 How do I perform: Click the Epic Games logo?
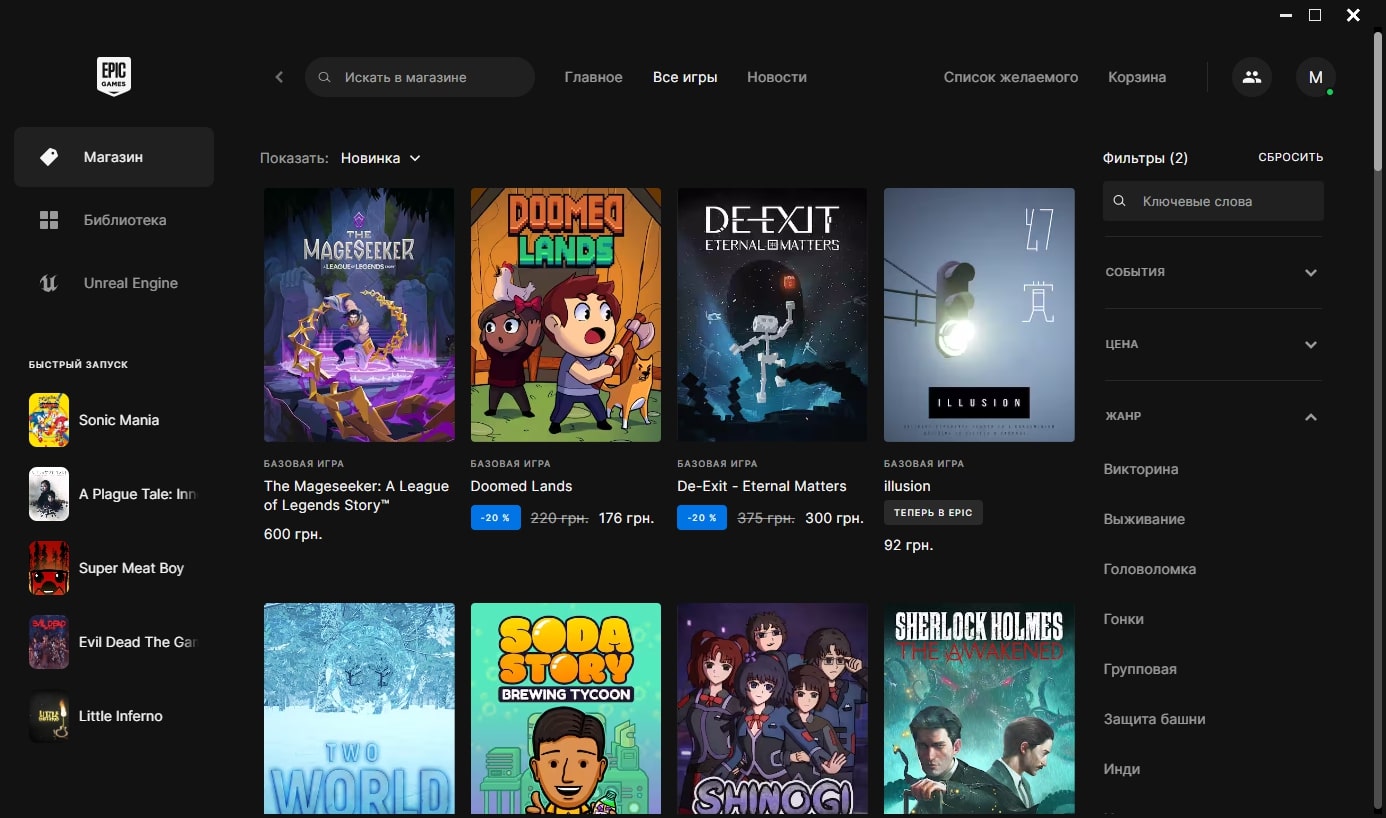(x=114, y=77)
